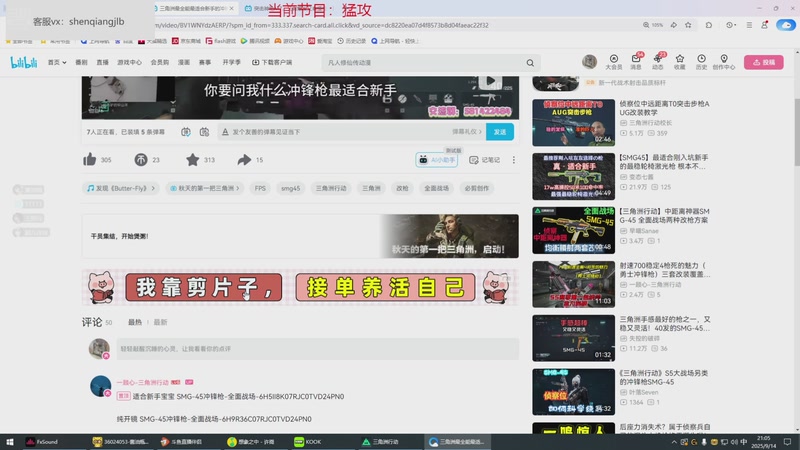Open 会员购 in the top nav
Viewport: 800px width, 450px height.
(x=160, y=62)
